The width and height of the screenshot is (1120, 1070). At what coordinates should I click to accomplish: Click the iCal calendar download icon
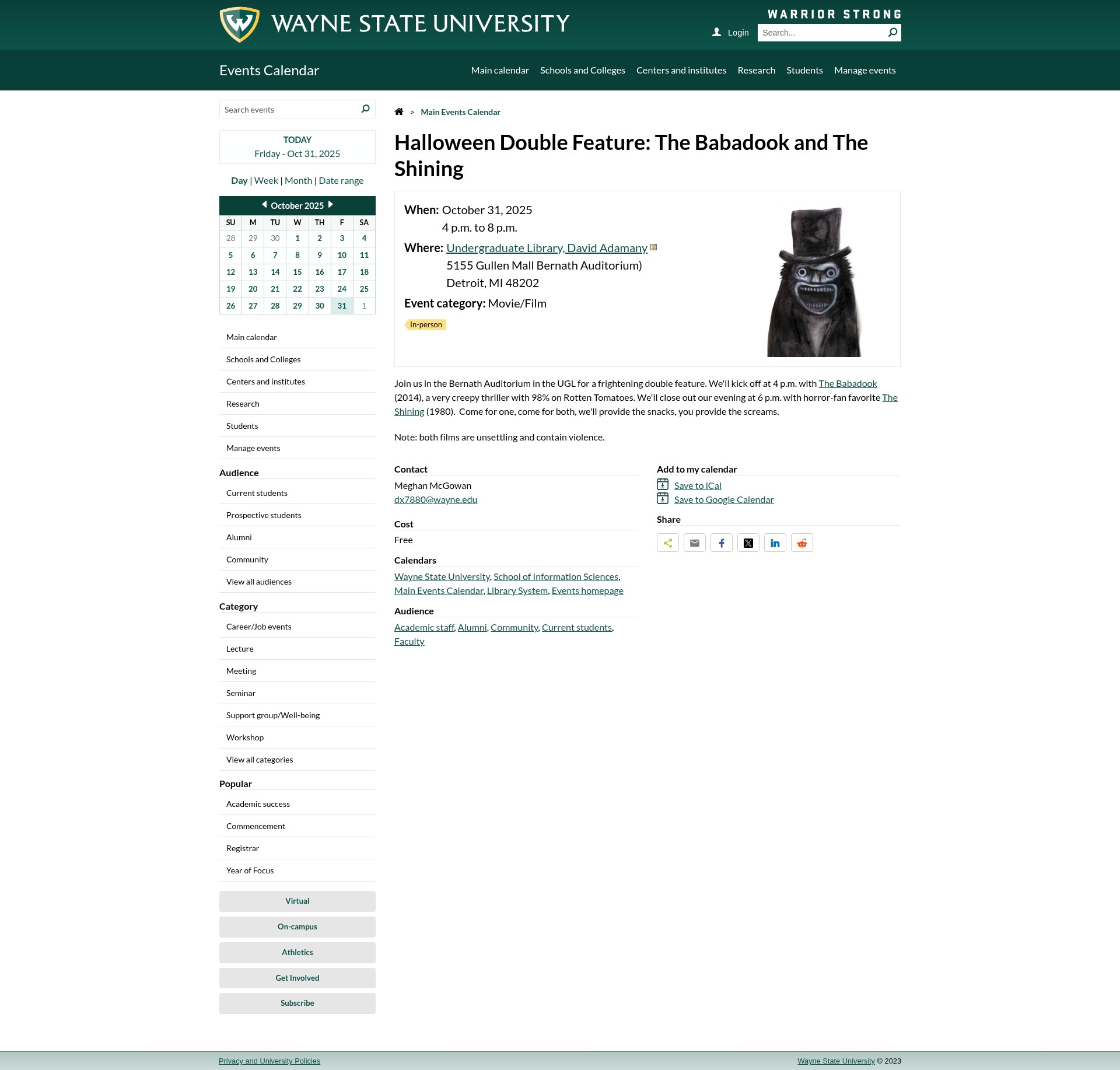(663, 485)
